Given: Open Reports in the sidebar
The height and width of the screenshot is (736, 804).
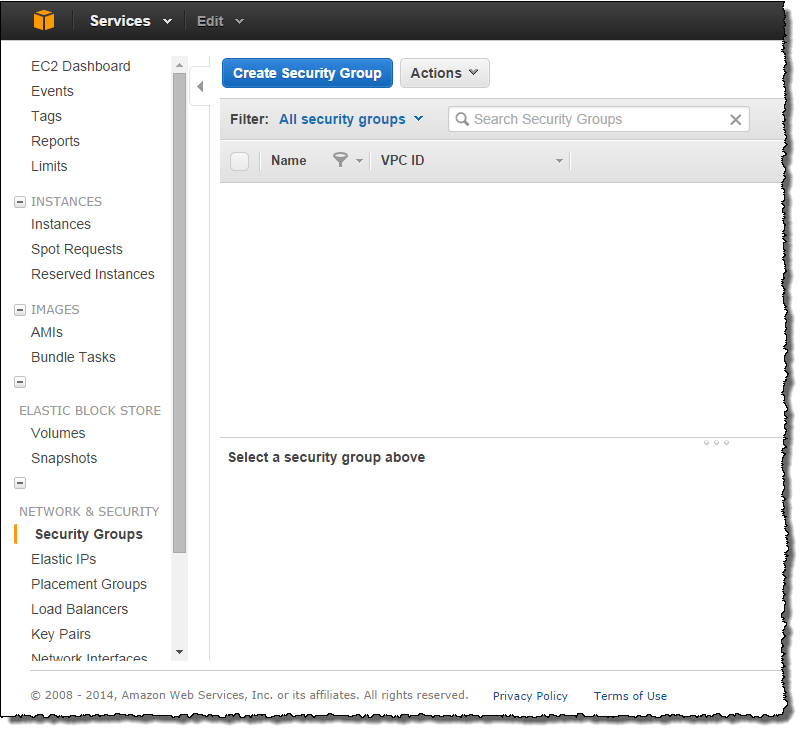Looking at the screenshot, I should pos(55,141).
